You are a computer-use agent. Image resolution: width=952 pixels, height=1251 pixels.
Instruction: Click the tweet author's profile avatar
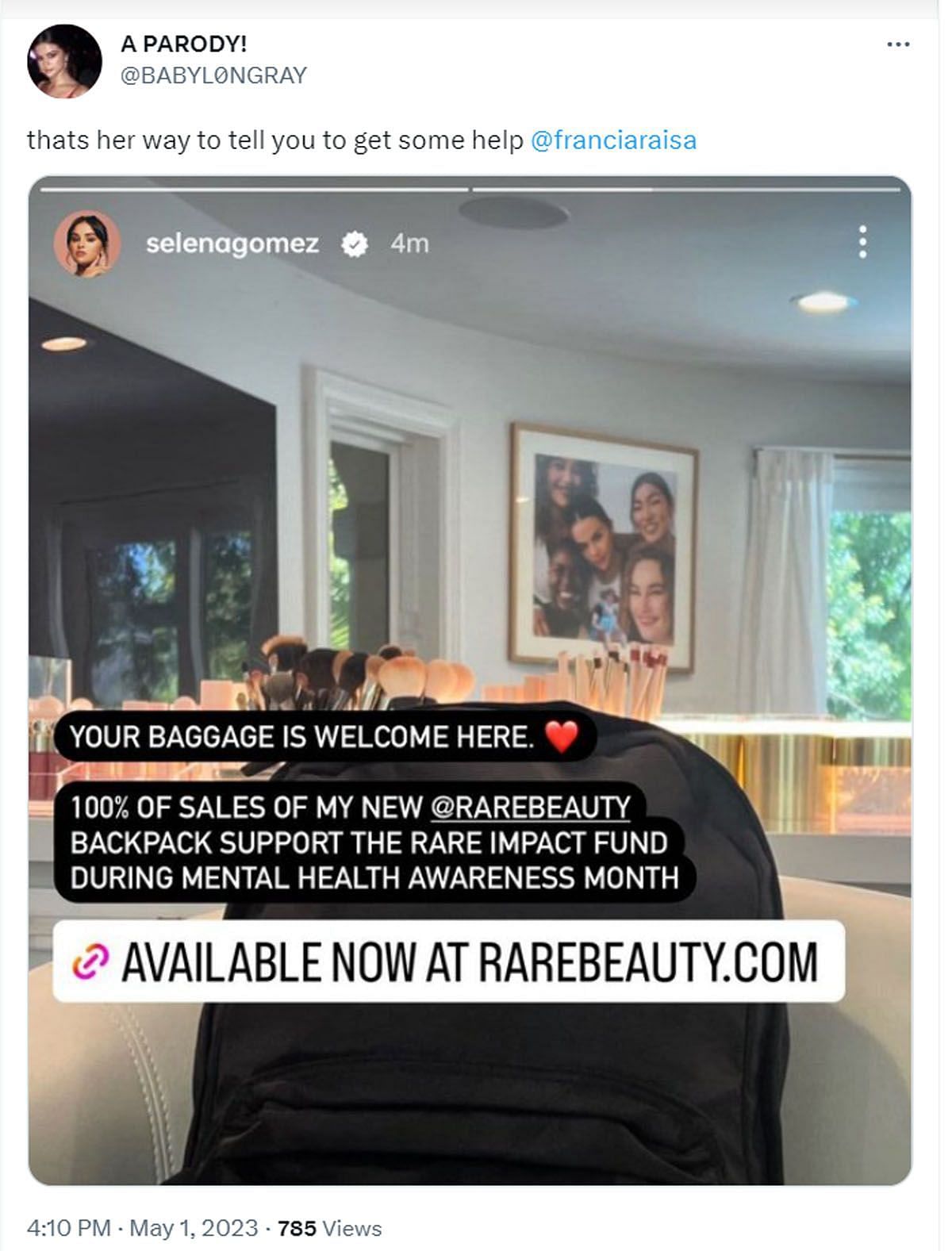click(x=64, y=61)
